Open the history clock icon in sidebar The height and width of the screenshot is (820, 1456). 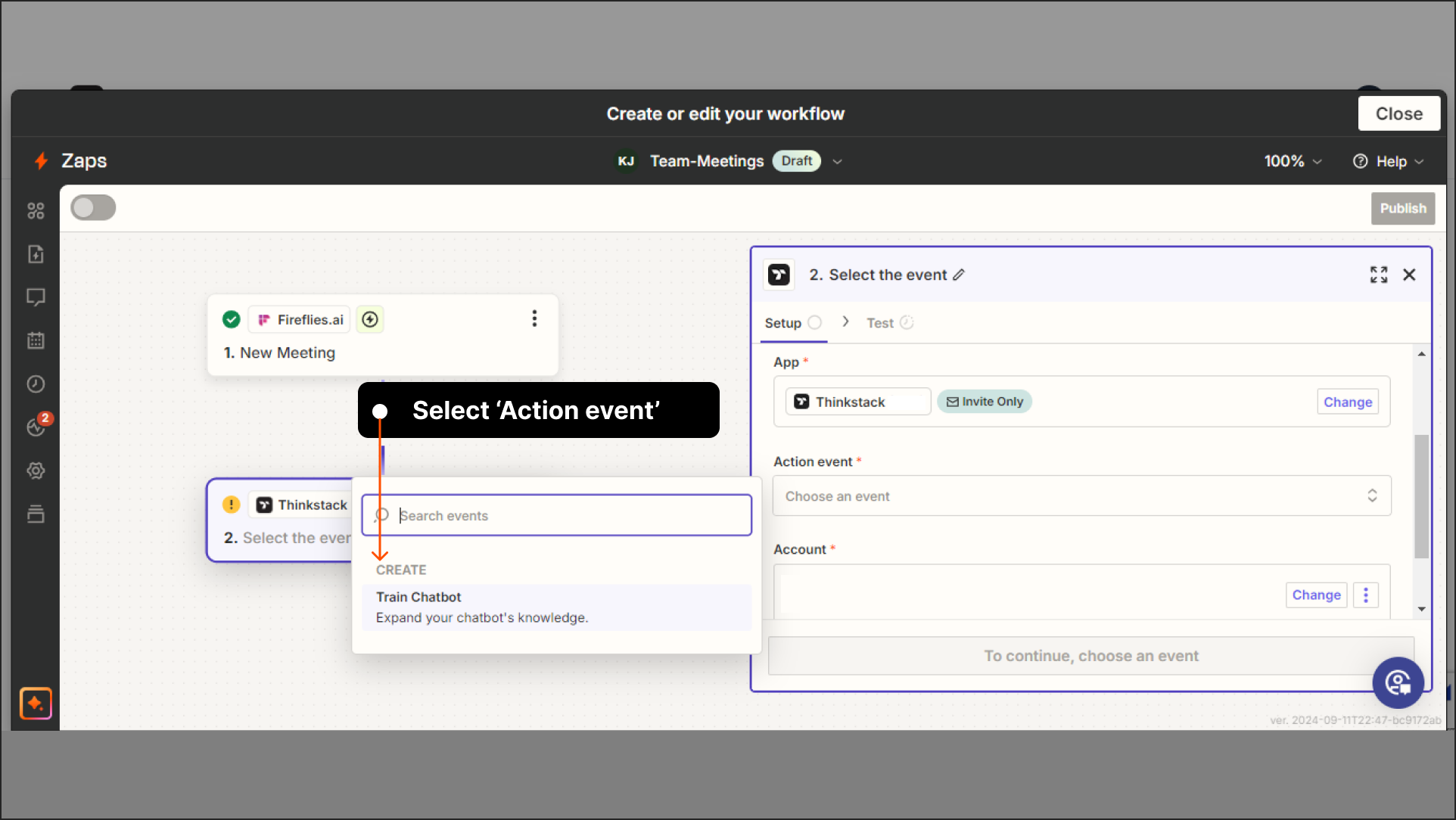[x=36, y=384]
